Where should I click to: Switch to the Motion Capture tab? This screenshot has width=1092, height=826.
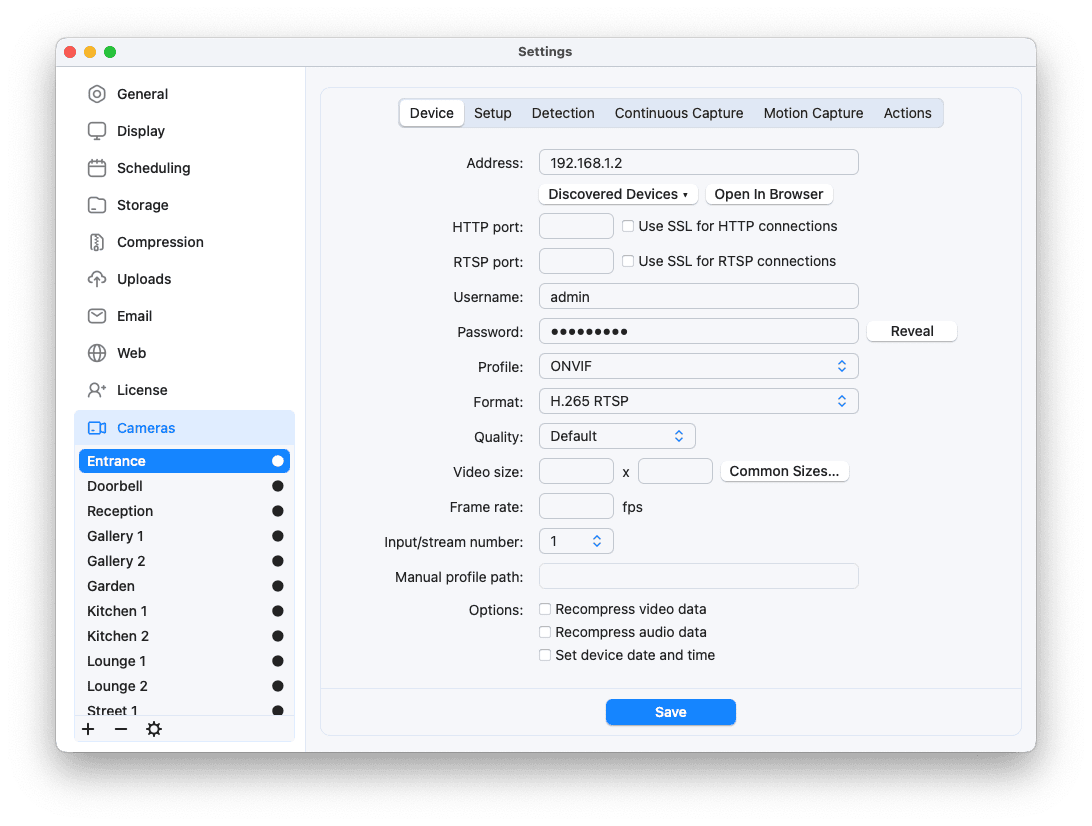tap(813, 113)
